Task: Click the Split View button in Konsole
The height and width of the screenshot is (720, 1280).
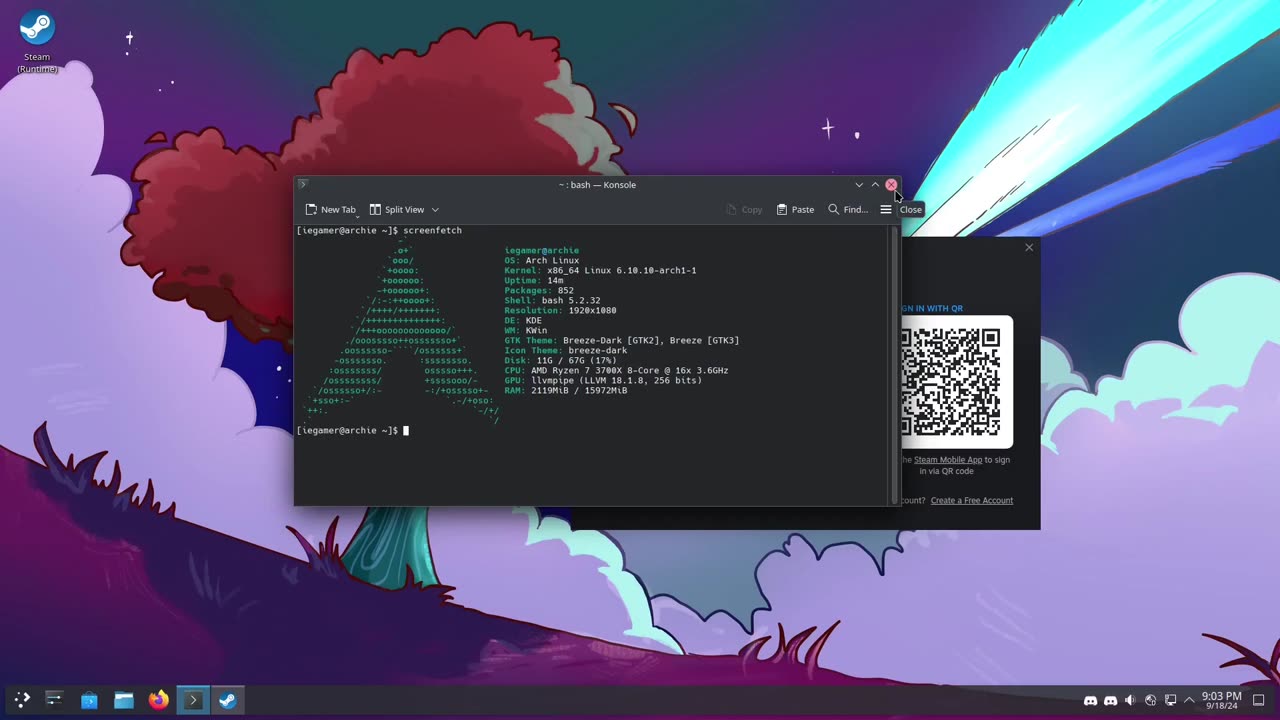Action: click(x=397, y=210)
